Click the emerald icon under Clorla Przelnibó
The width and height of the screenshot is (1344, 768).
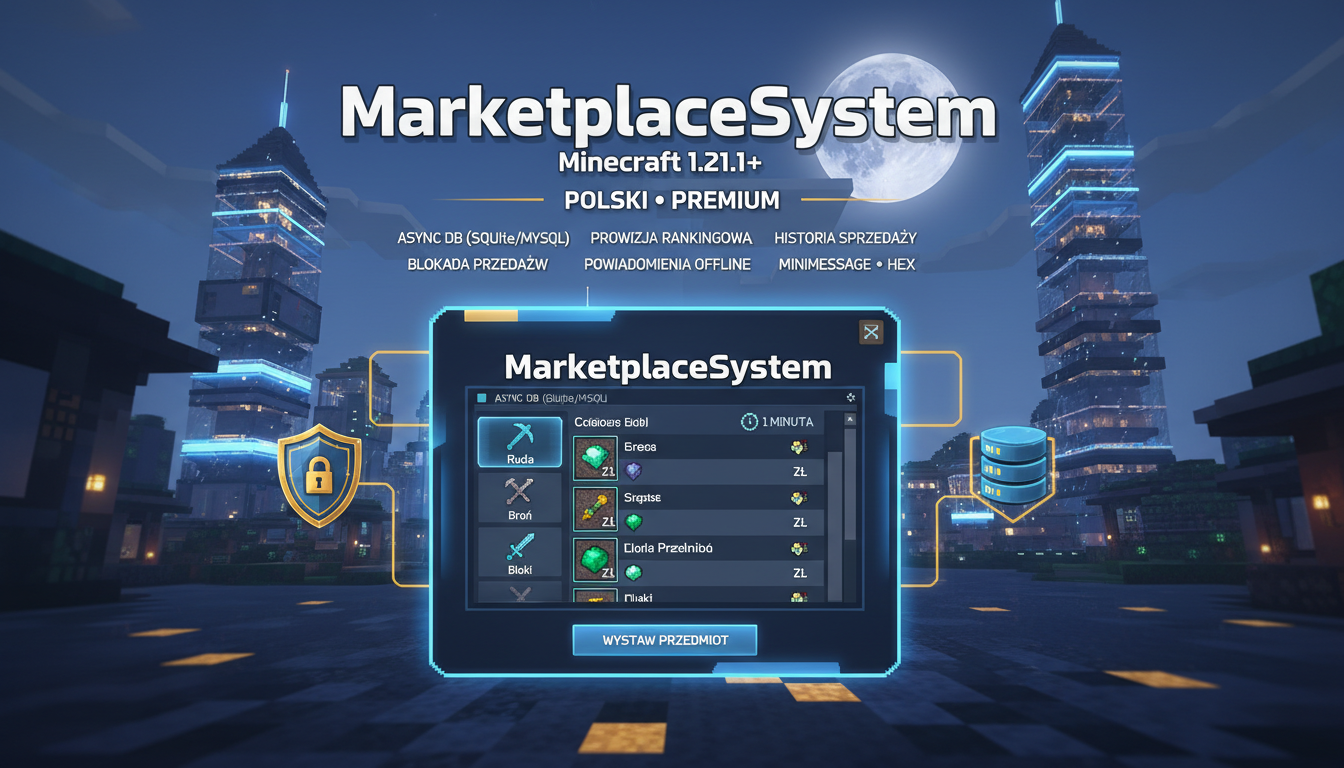click(632, 573)
